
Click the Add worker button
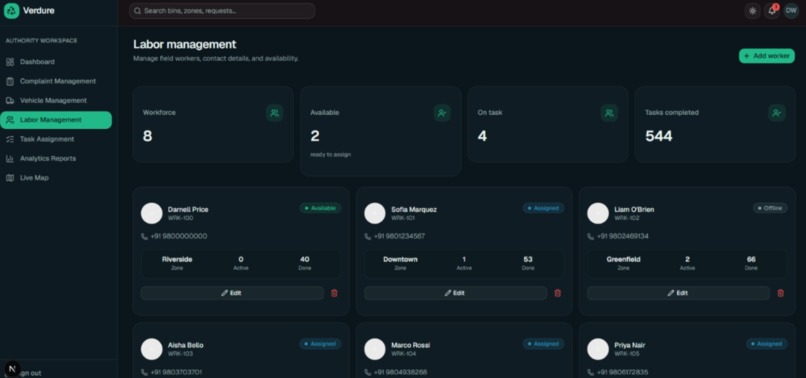[x=766, y=56]
